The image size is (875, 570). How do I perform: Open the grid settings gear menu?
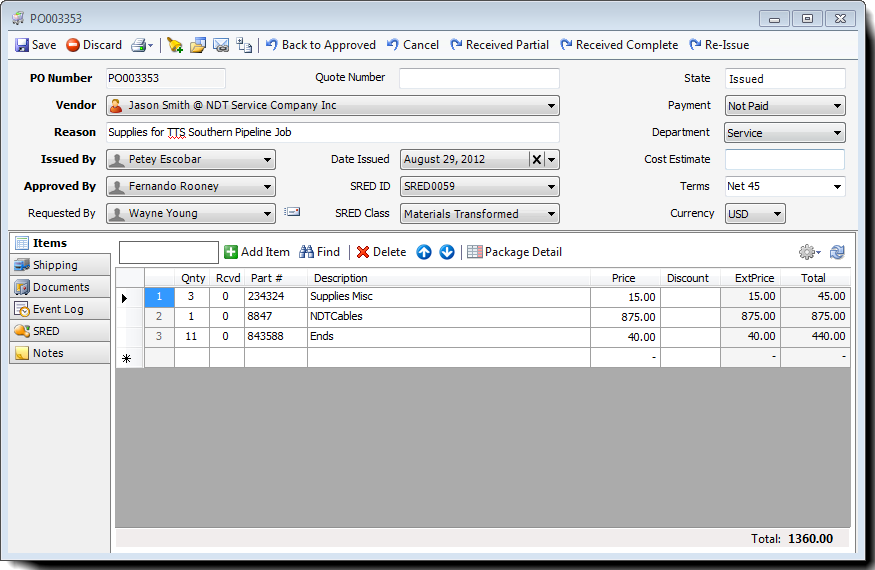809,252
